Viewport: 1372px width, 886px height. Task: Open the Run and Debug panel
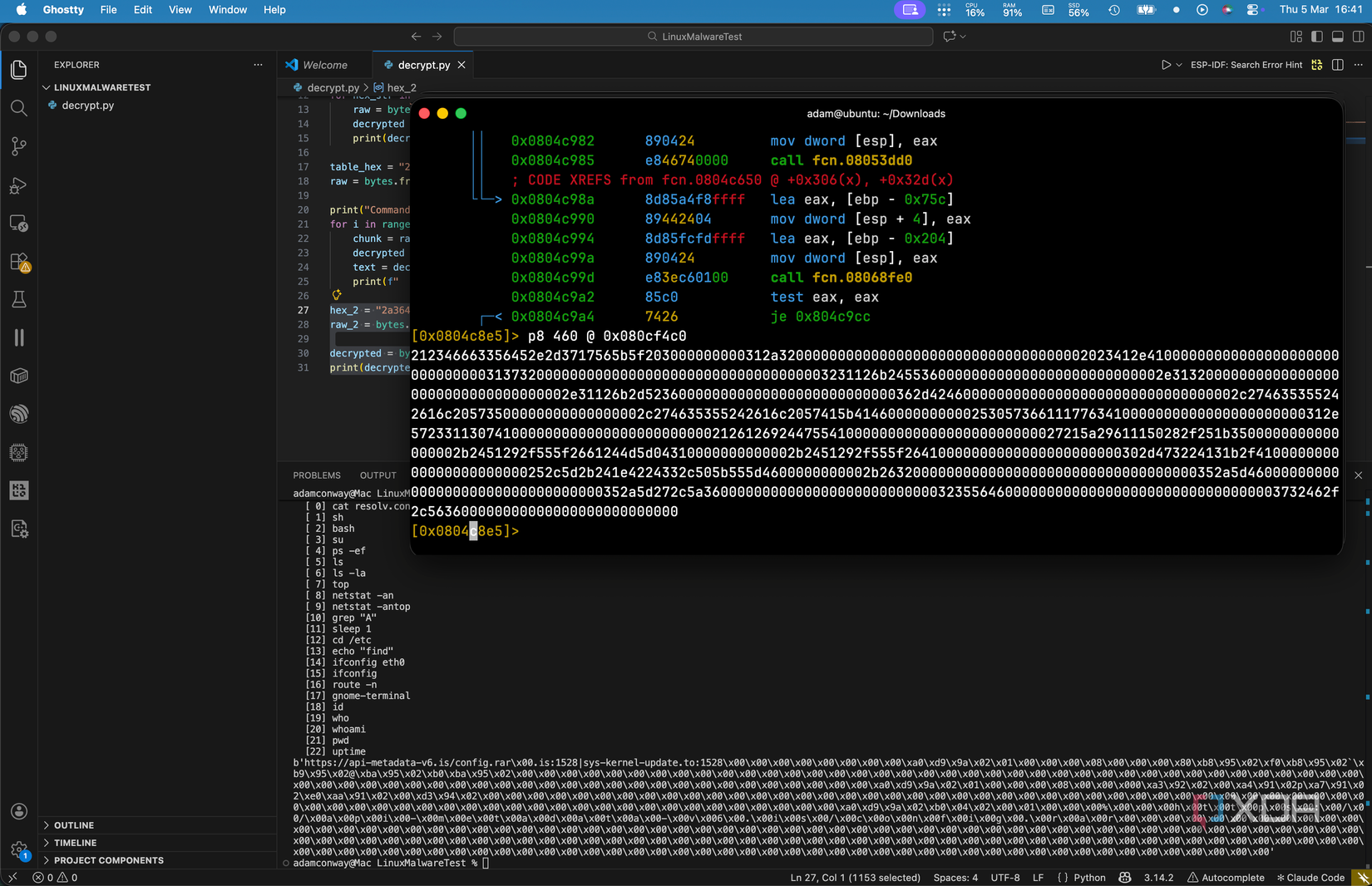pos(18,185)
